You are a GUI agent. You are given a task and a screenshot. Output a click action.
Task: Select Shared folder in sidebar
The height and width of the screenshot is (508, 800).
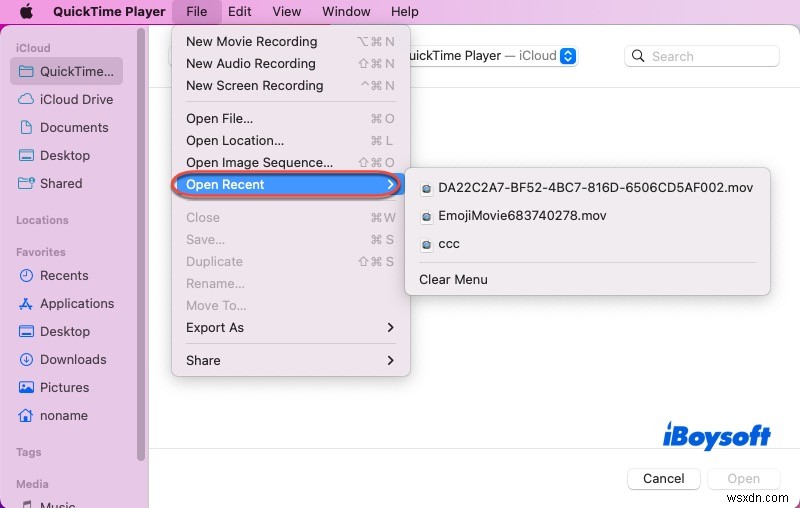66,184
